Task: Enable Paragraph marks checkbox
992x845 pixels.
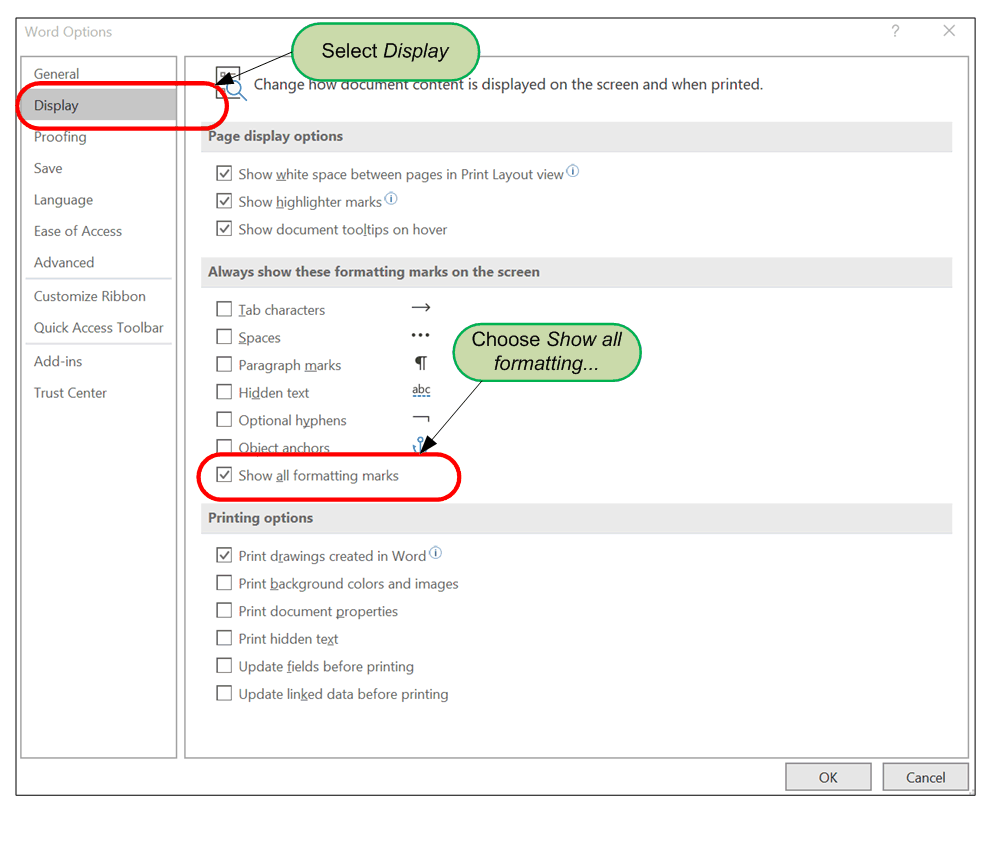Action: (x=224, y=364)
